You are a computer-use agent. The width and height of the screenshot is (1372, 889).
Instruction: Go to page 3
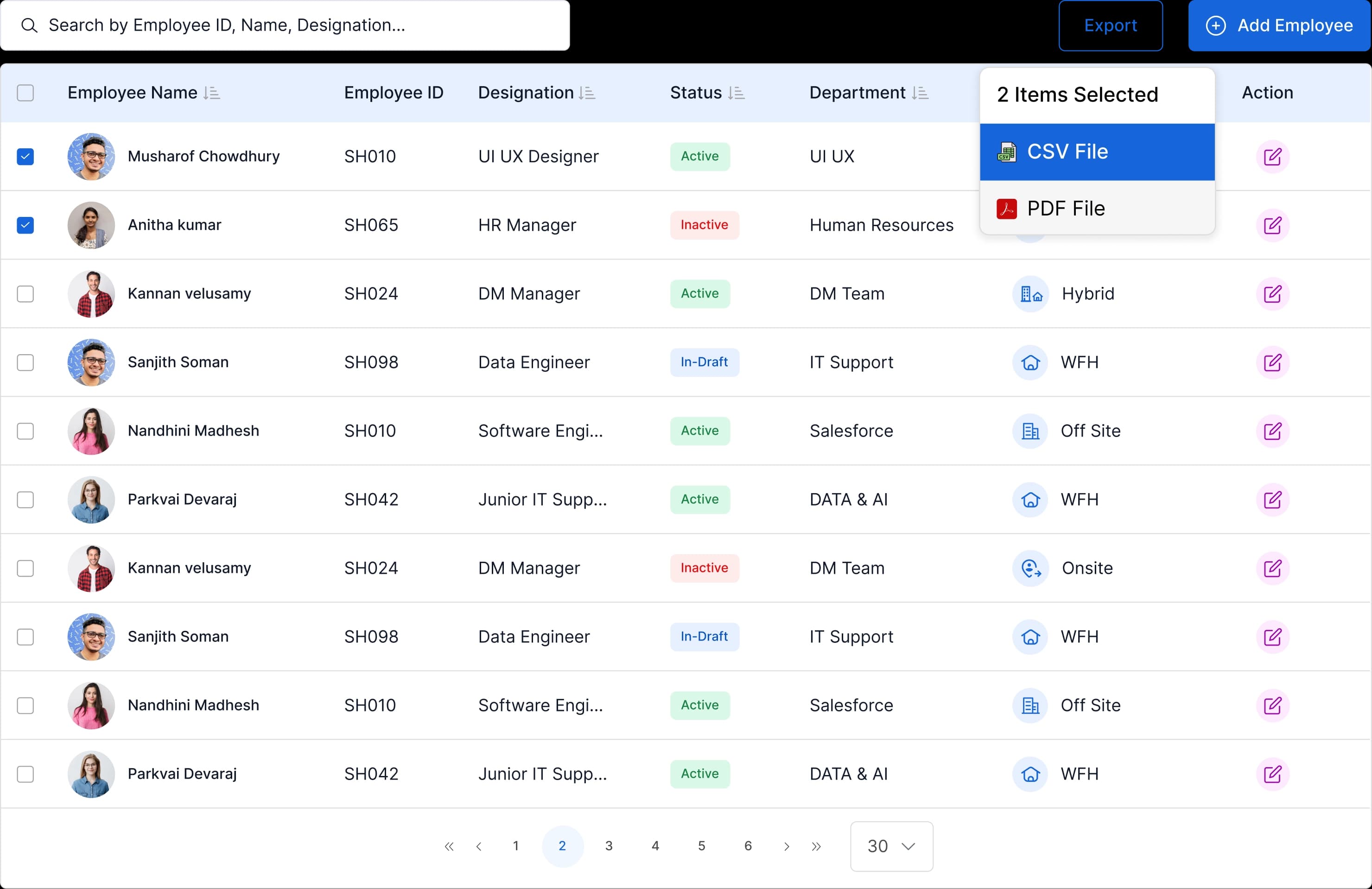(608, 846)
